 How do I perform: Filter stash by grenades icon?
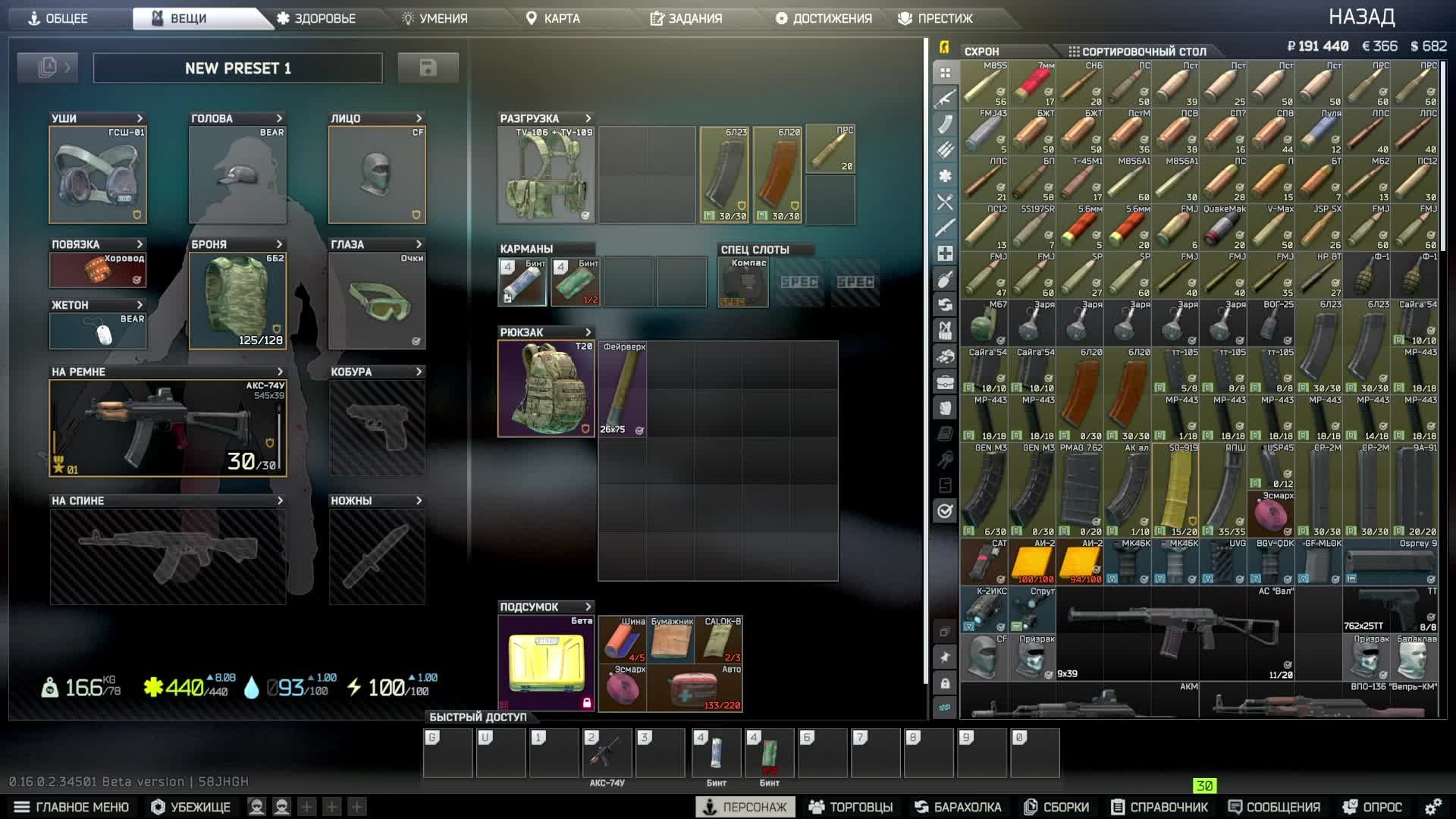(945, 279)
